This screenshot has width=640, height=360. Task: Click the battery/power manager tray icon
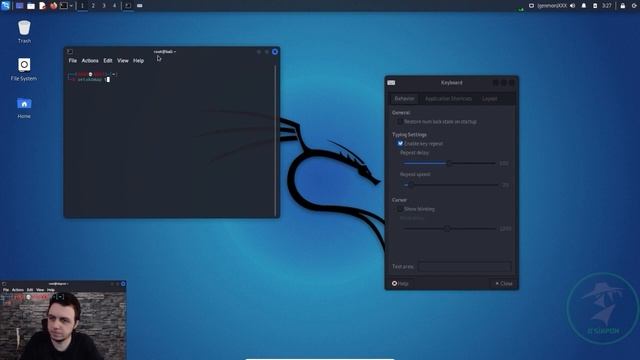pos(595,6)
